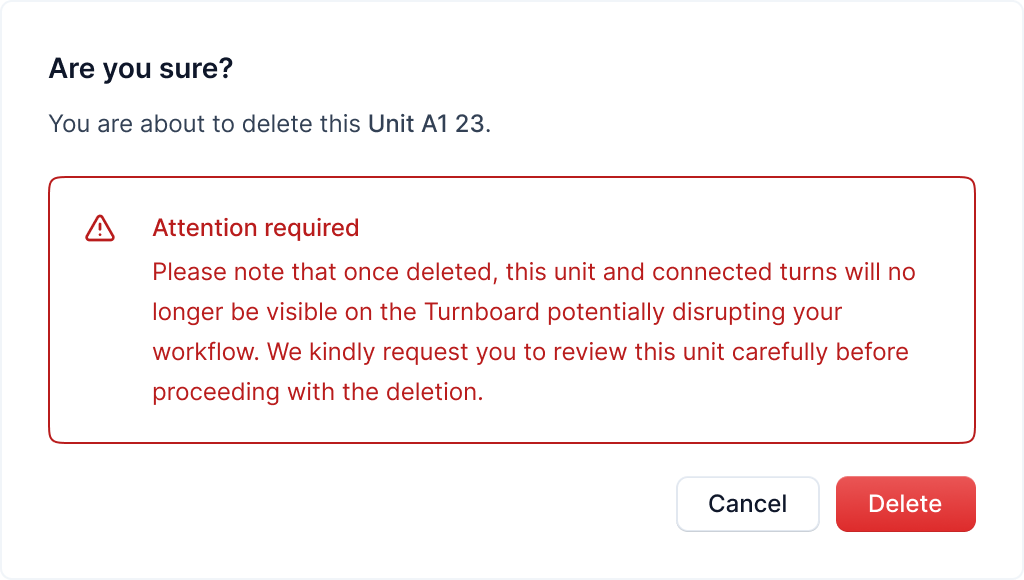Click the word "Turnboard" in the alert
The image size is (1024, 580).
pyautogui.click(x=483, y=312)
